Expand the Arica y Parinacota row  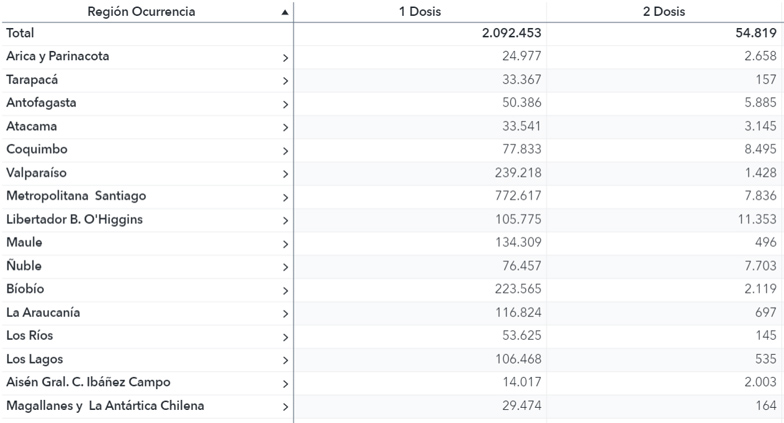point(285,58)
